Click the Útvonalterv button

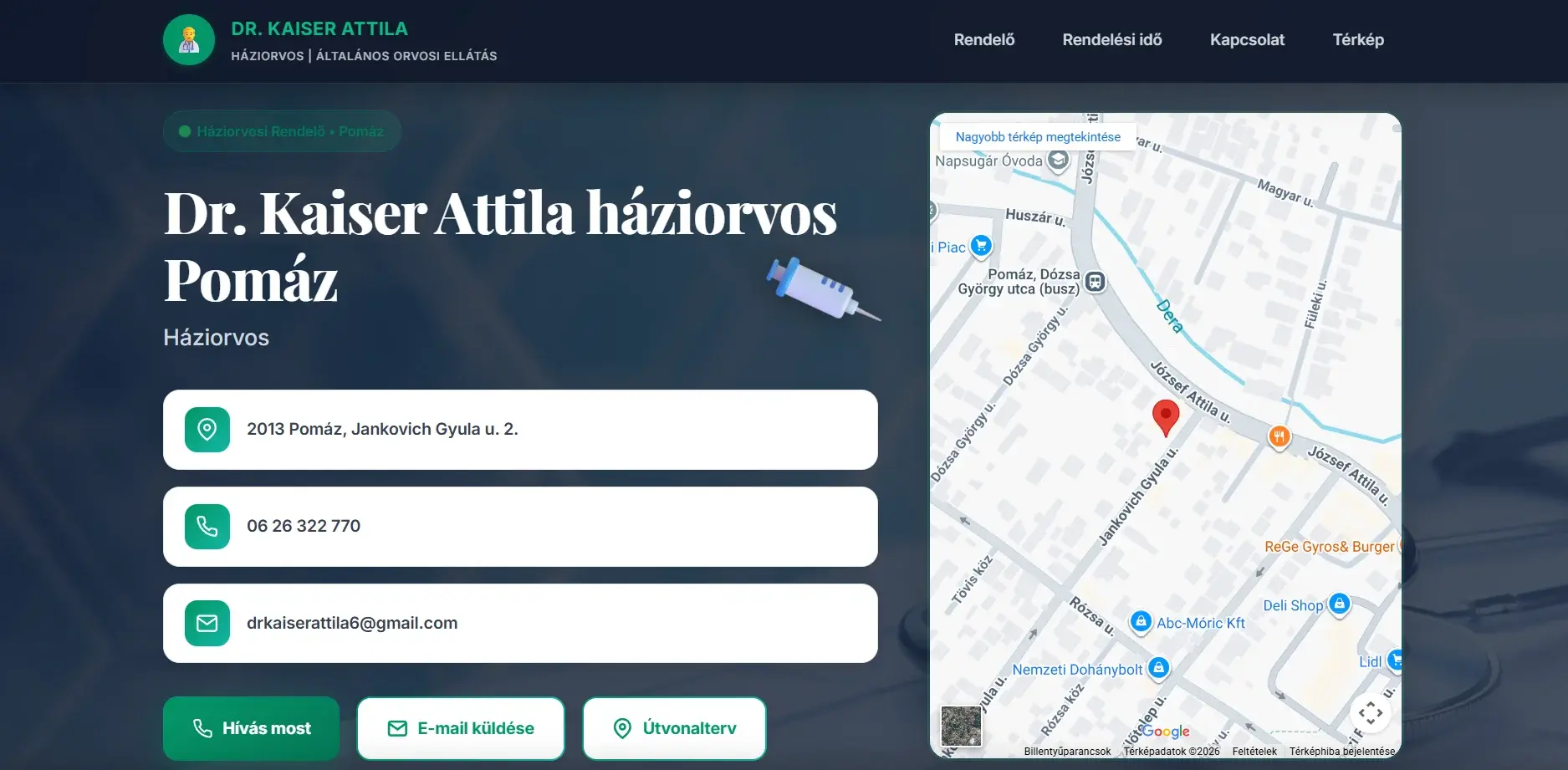tap(673, 727)
